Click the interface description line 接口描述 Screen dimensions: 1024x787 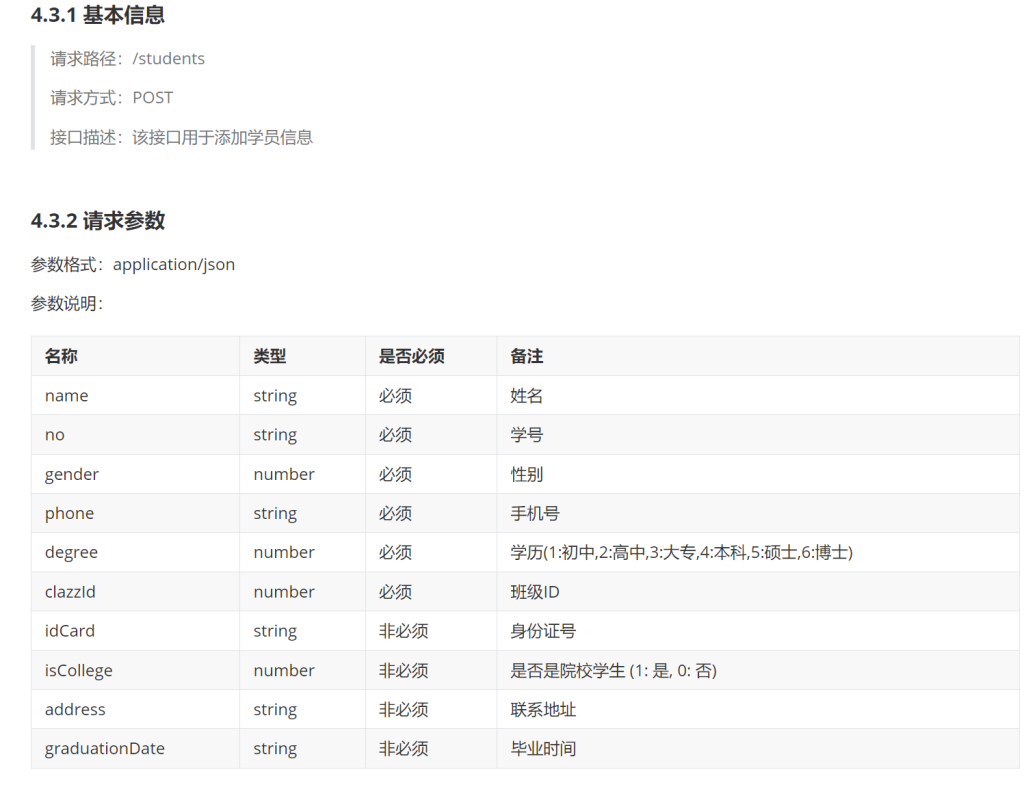pos(181,137)
